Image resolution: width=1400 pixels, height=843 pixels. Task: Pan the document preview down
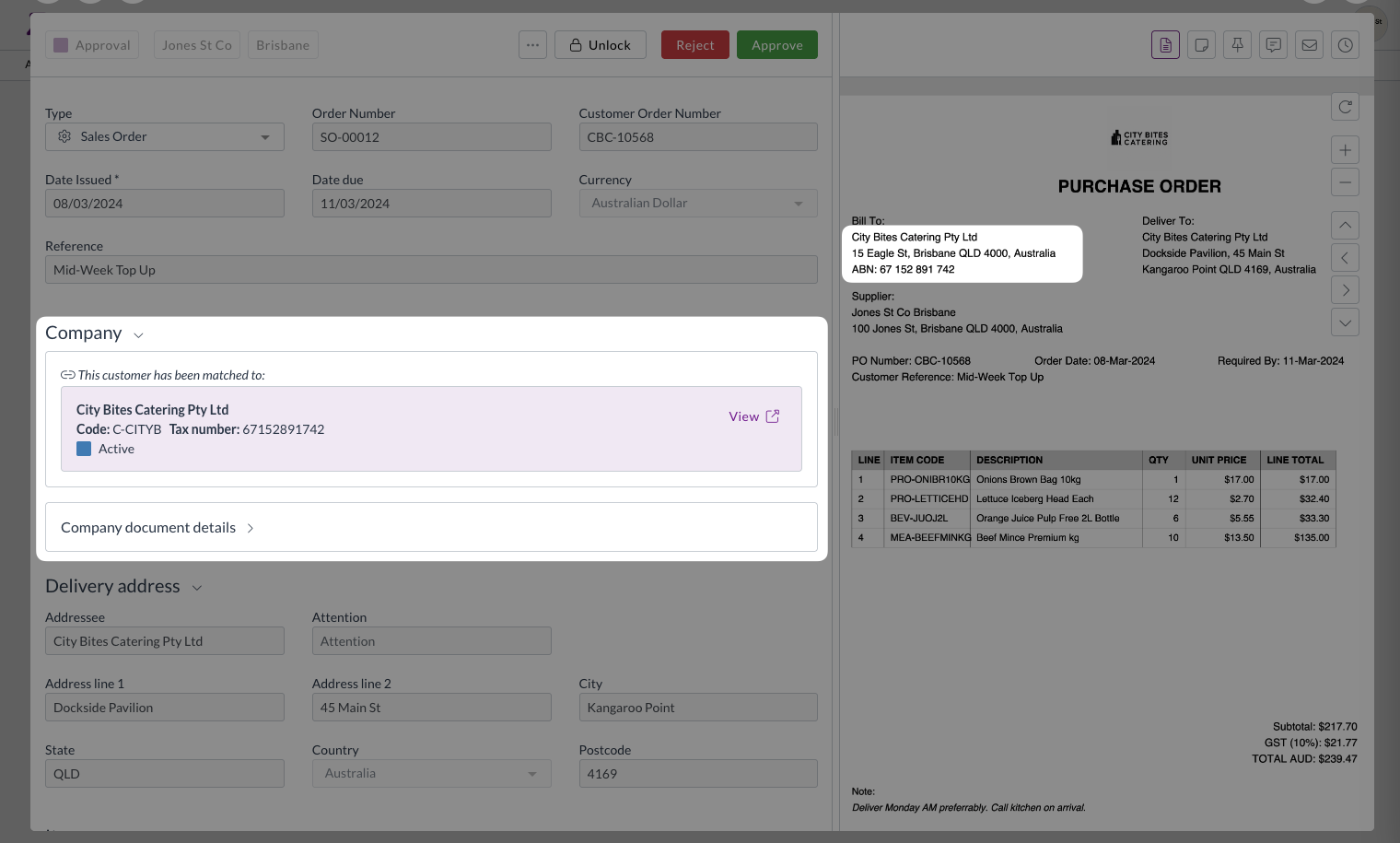pos(1345,322)
